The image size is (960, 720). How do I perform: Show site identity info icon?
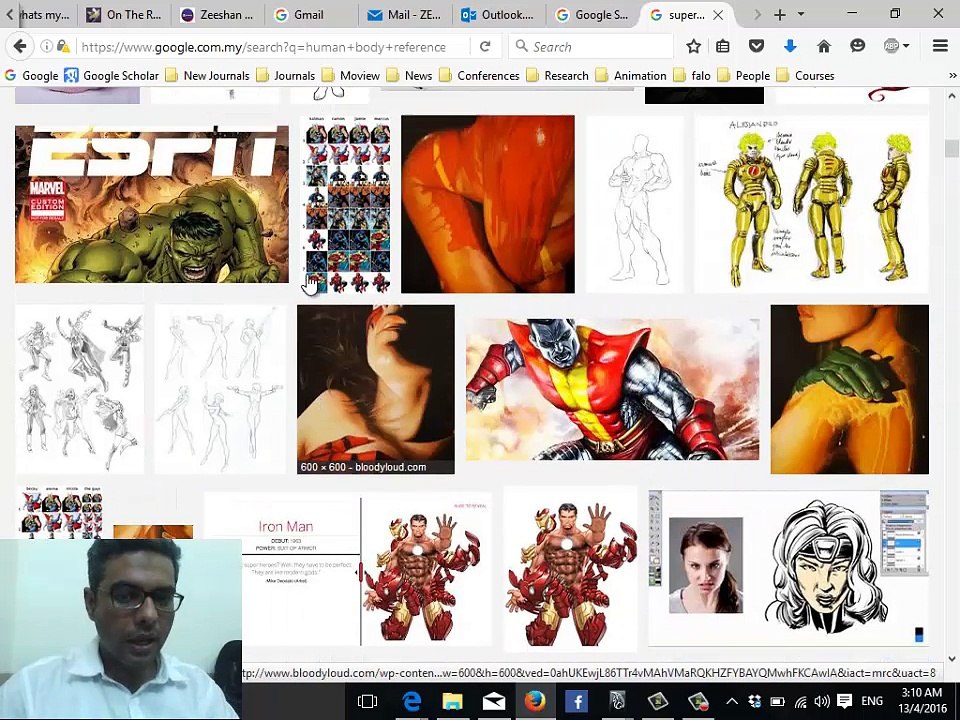[47, 47]
